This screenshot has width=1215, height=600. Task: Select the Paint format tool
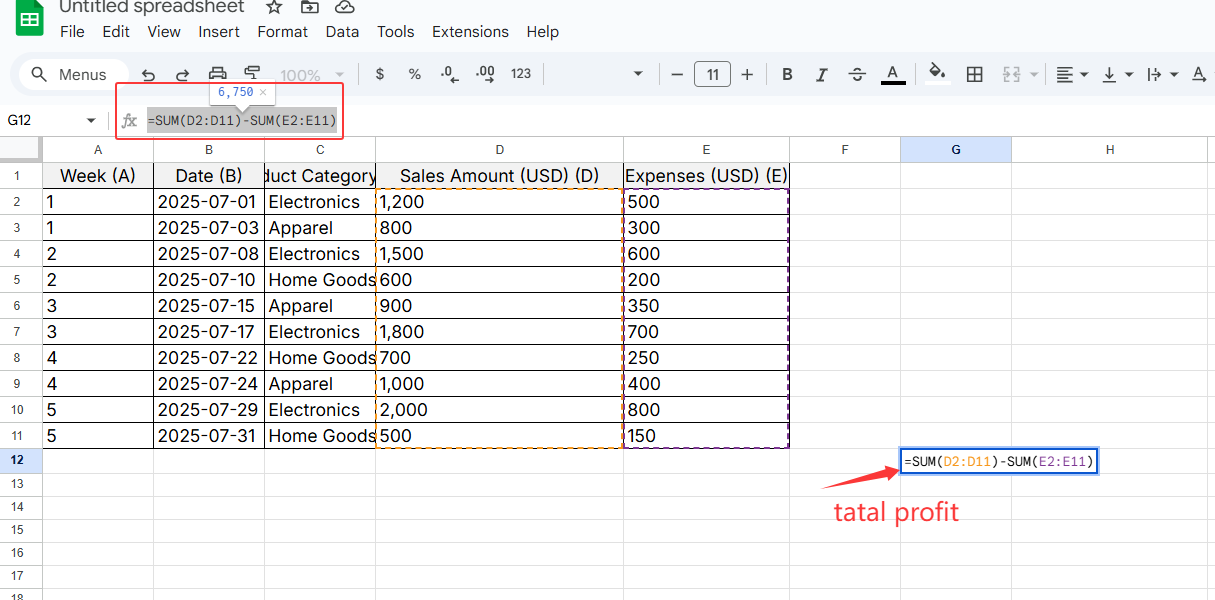click(252, 73)
